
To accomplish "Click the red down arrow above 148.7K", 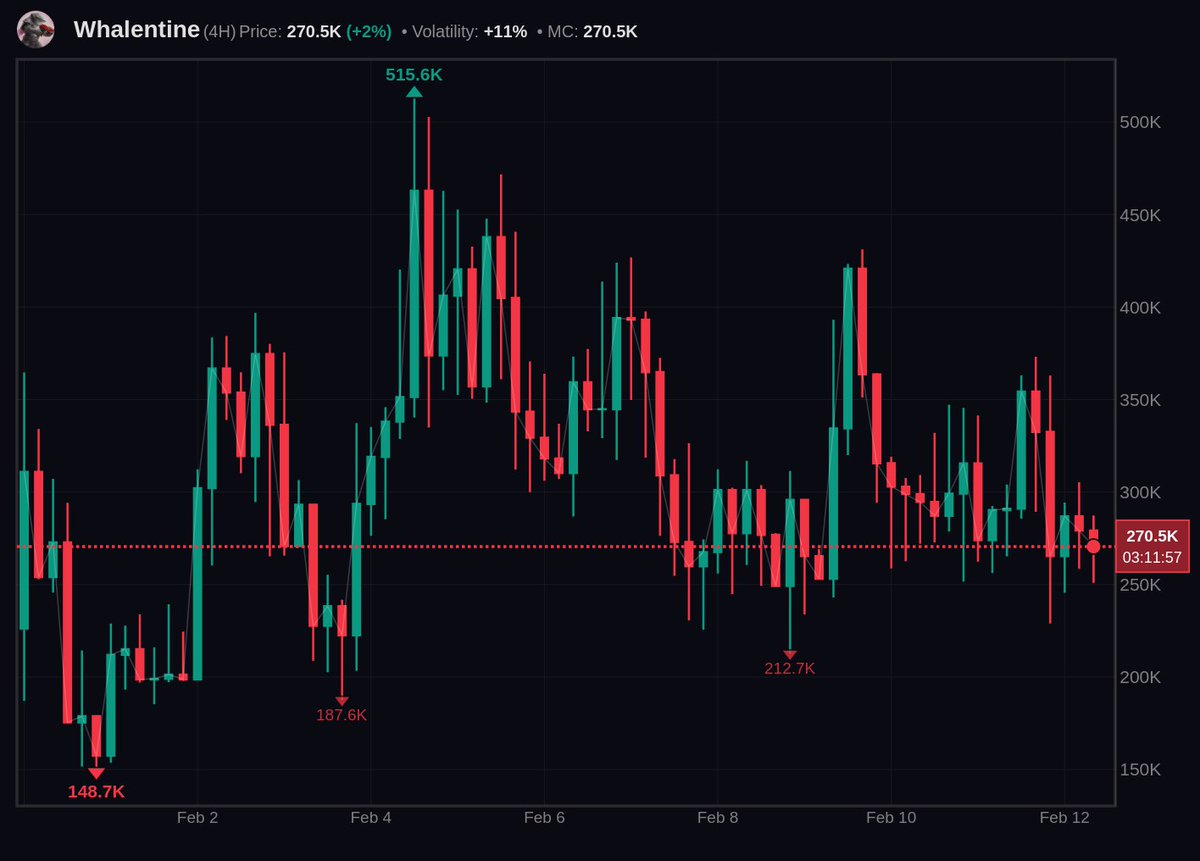I will (x=96, y=773).
